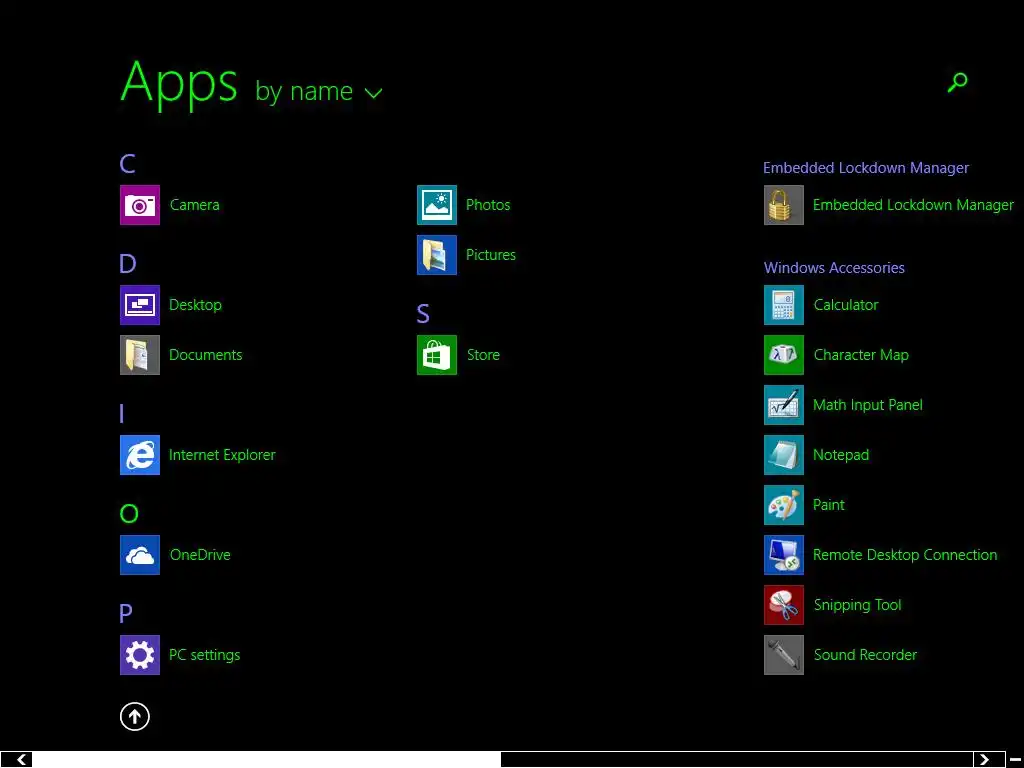Click the 'Pictures' label text
Viewport: 1024px width, 768px height.
point(490,255)
